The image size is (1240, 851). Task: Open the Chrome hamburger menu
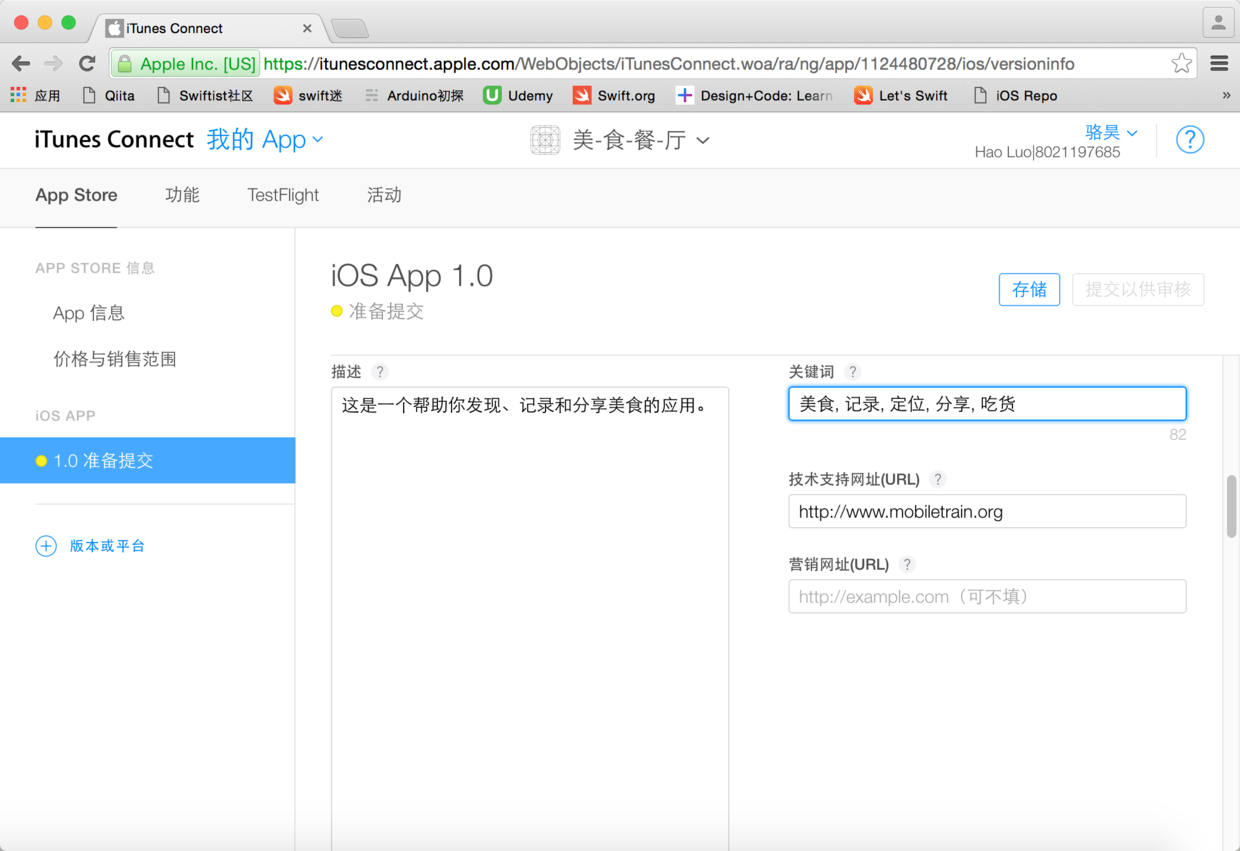pyautogui.click(x=1219, y=64)
